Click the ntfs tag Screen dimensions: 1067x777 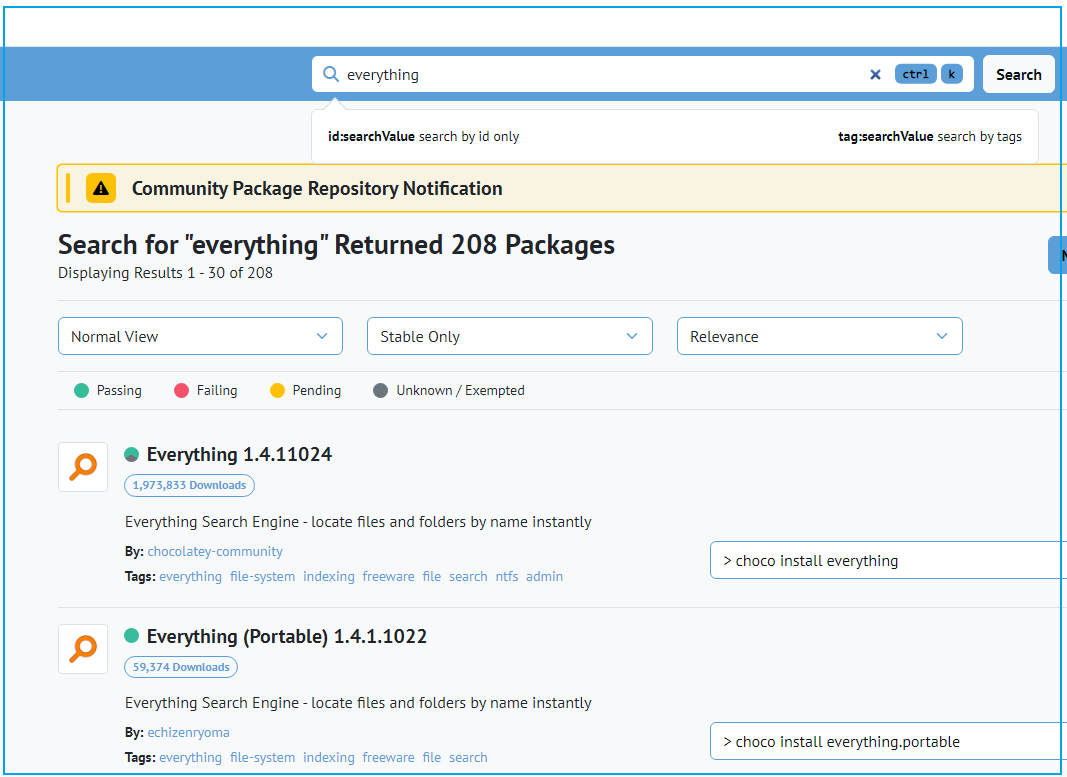click(507, 576)
